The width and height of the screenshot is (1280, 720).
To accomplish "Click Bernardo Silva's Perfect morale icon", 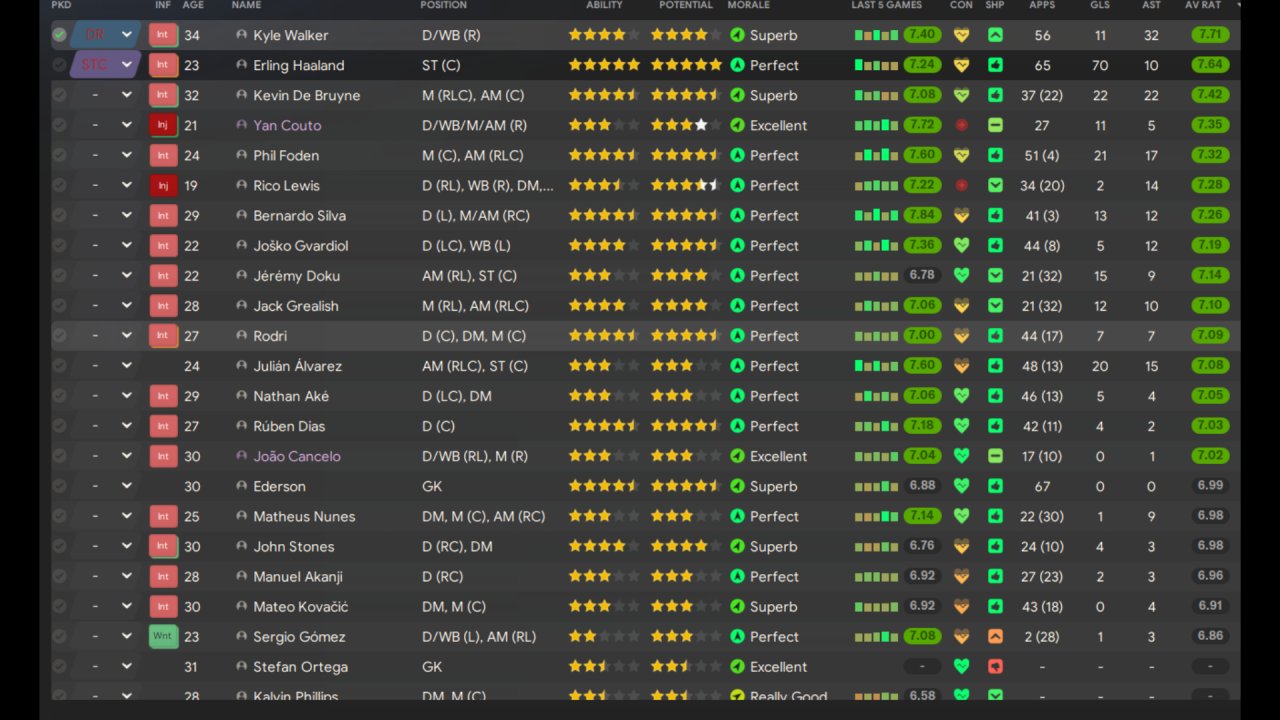I will 737,215.
